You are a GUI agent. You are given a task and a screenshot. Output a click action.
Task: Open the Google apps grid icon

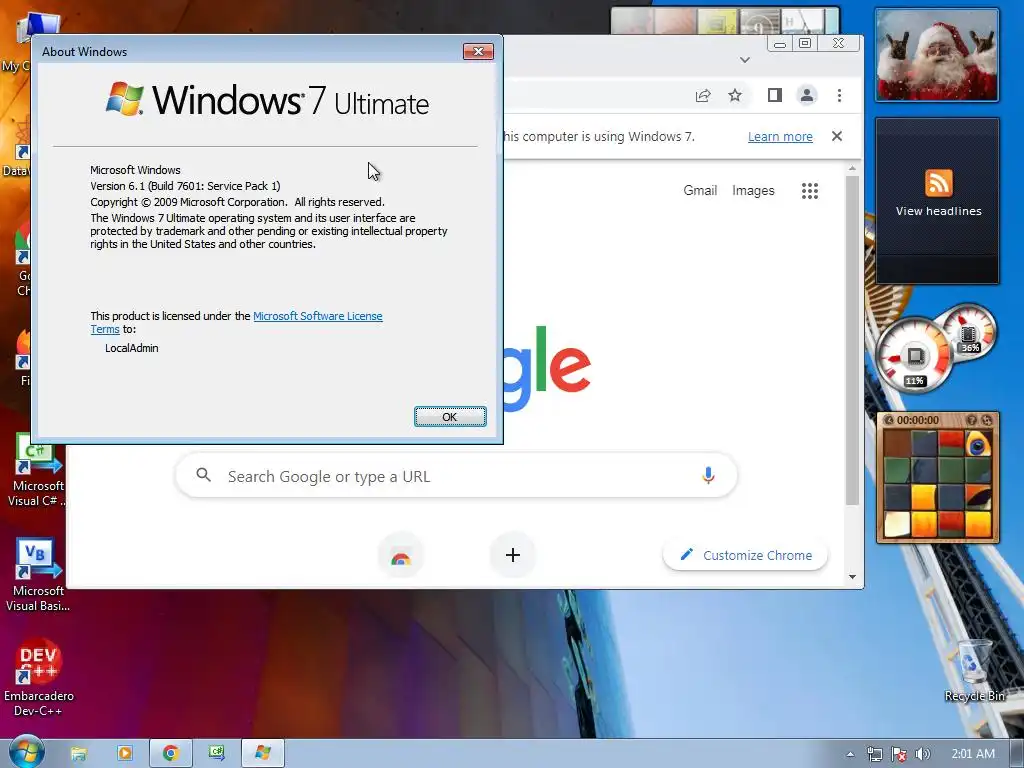(x=810, y=191)
